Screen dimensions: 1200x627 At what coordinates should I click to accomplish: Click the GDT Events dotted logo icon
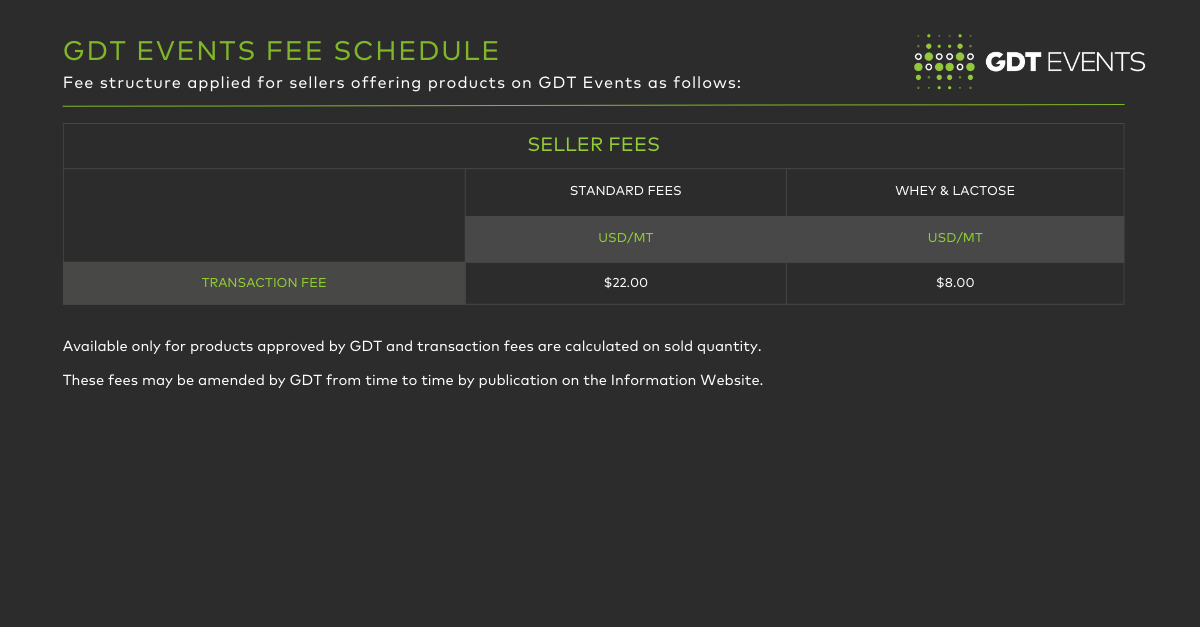click(944, 62)
